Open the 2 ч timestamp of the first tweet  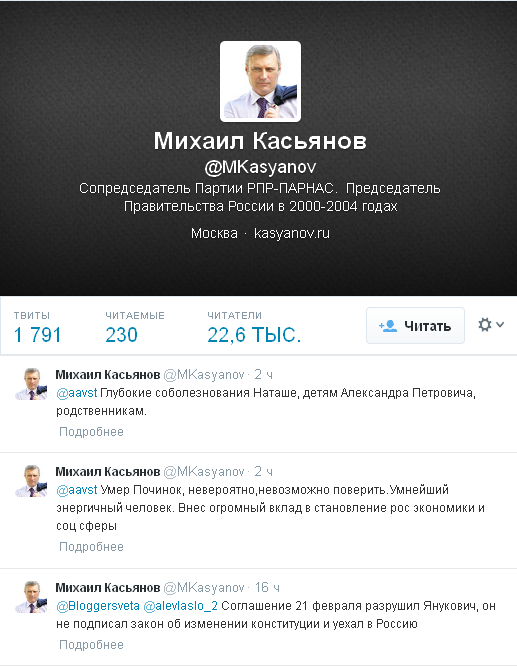pyautogui.click(x=263, y=374)
